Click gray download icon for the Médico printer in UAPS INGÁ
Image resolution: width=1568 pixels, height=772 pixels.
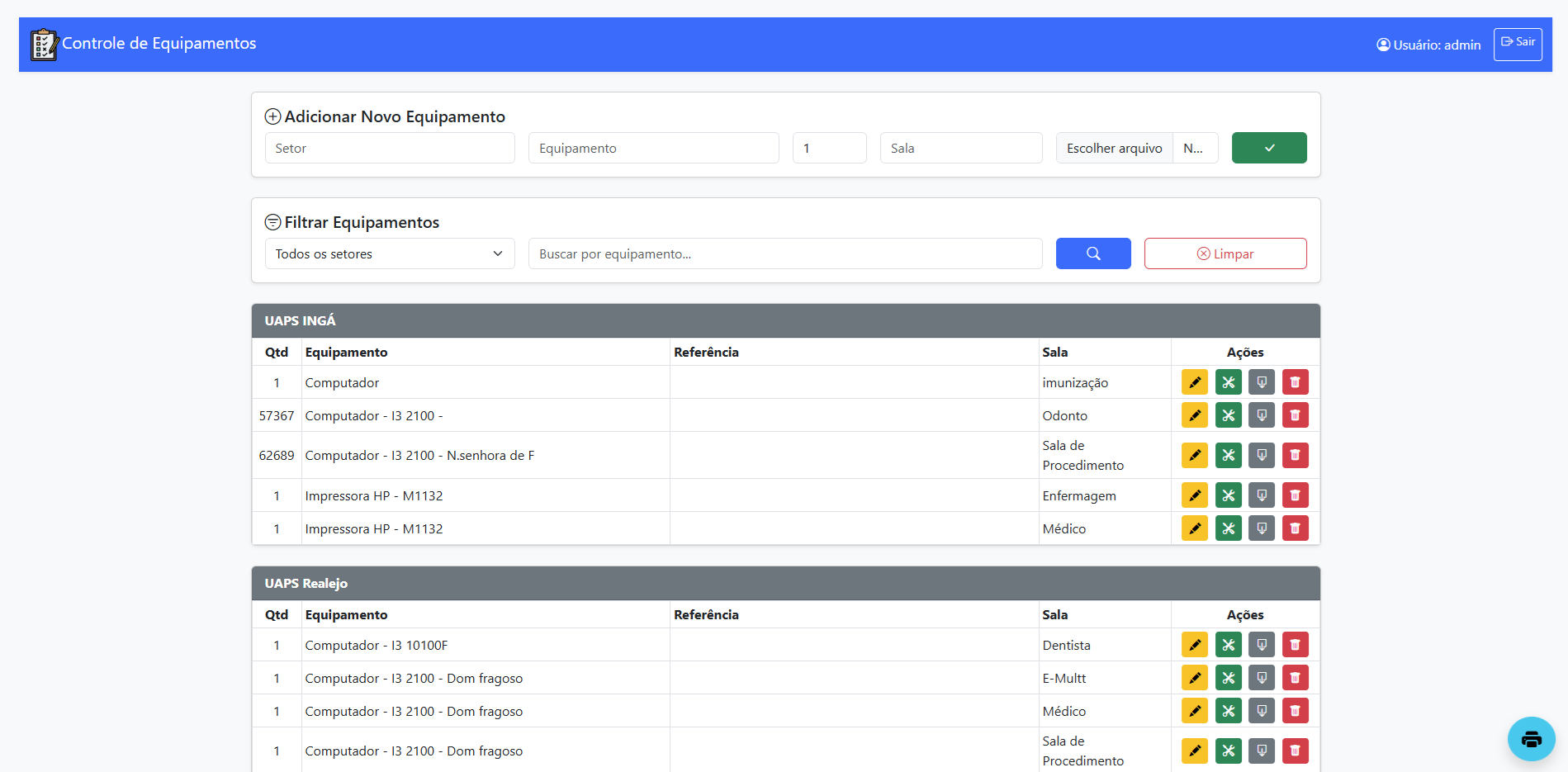click(x=1261, y=528)
